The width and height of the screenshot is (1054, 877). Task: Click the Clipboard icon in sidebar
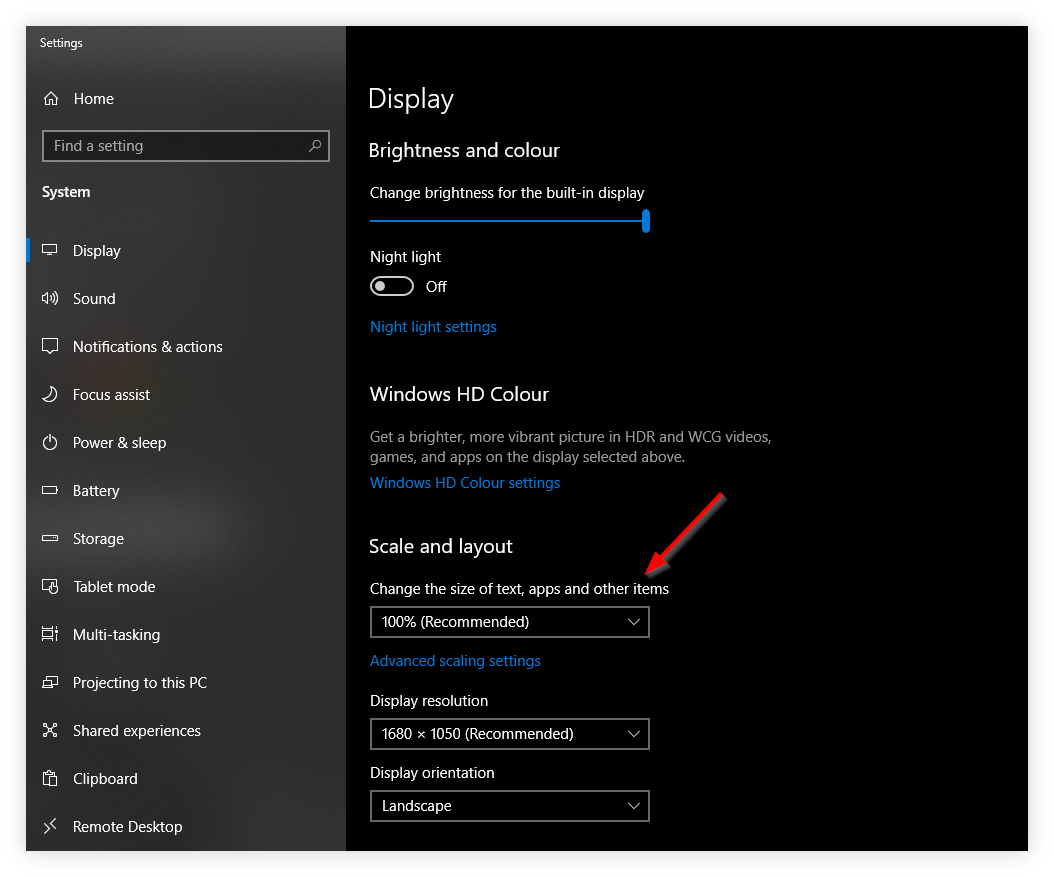(x=50, y=778)
